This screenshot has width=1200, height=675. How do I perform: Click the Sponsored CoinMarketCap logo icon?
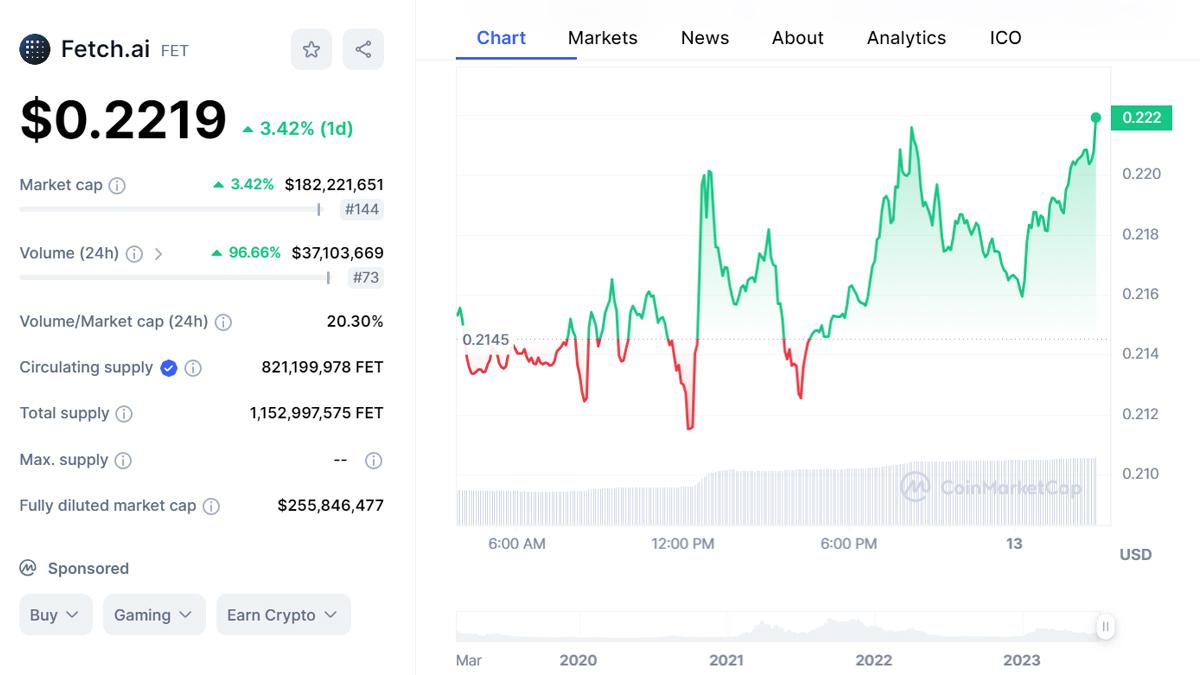tap(28, 568)
